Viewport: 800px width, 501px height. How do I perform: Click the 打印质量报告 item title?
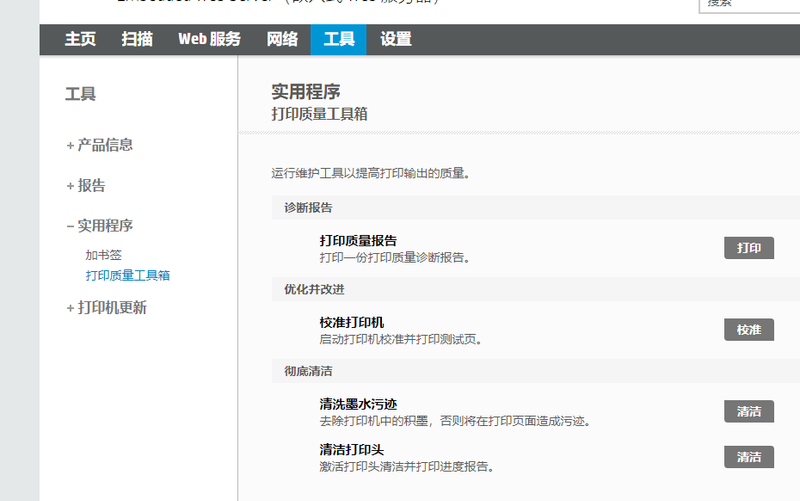point(358,241)
